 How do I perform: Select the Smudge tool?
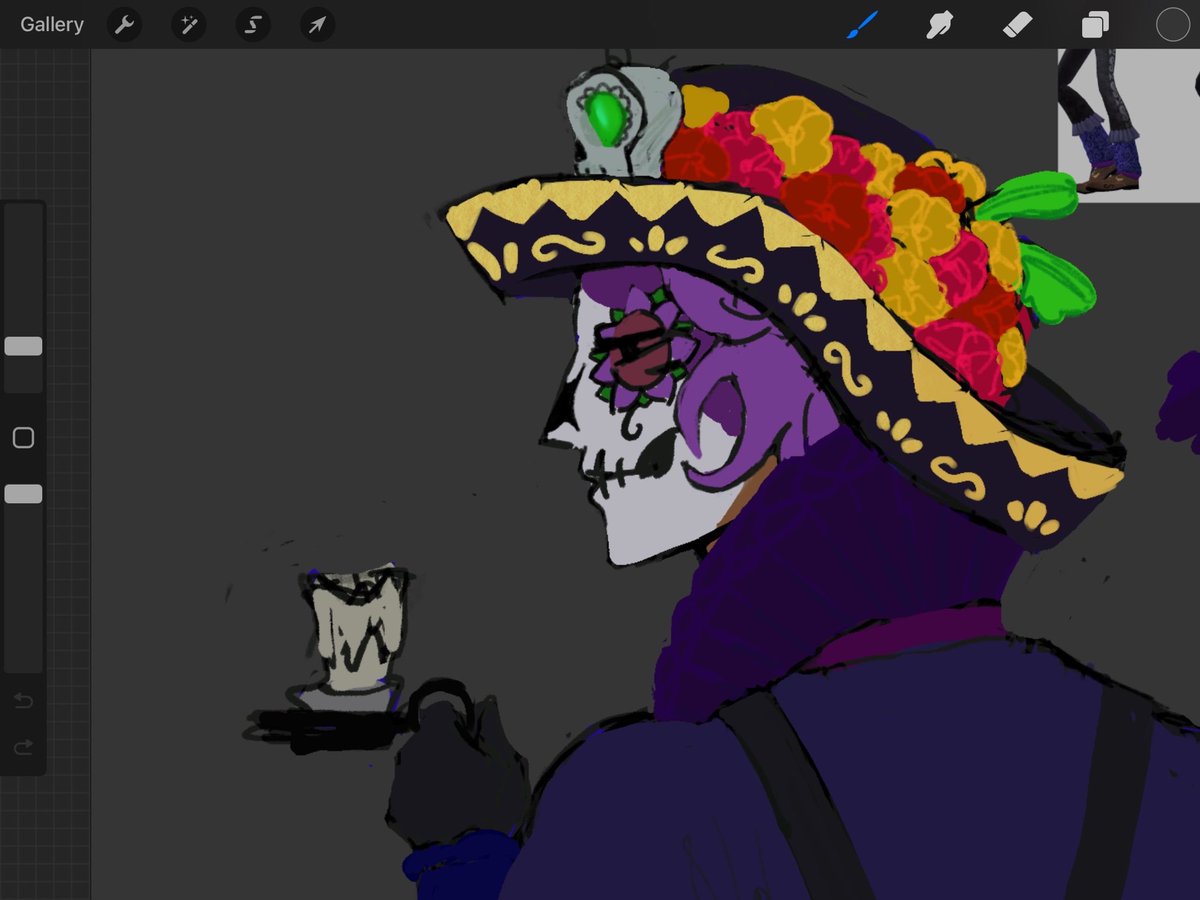click(939, 25)
